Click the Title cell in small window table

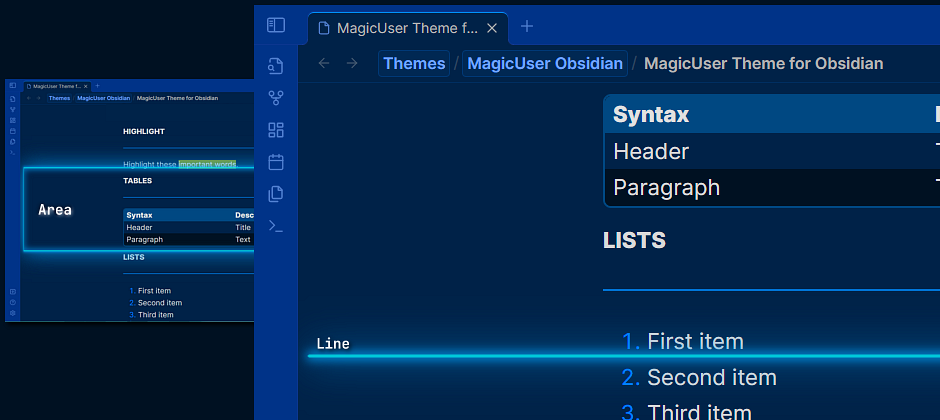pyautogui.click(x=243, y=228)
